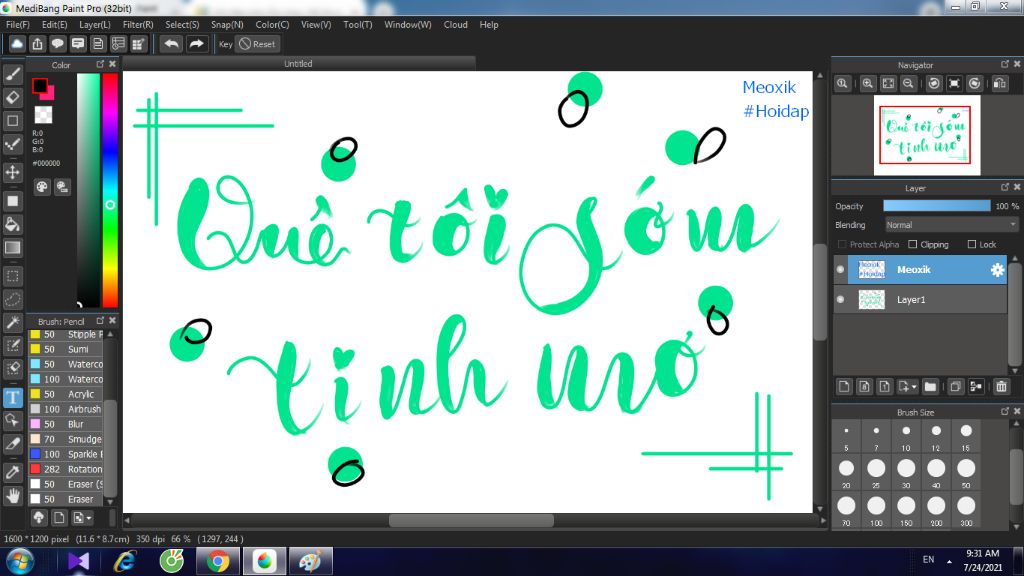Click the Redo arrow in toolbar
This screenshot has width=1024, height=576.
pyautogui.click(x=196, y=44)
